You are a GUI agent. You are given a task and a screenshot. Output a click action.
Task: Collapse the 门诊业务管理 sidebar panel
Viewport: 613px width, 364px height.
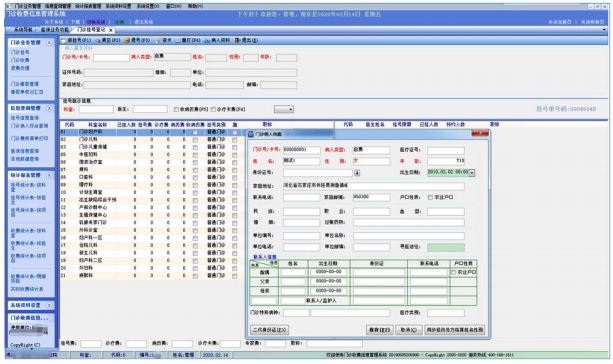[x=49, y=43]
